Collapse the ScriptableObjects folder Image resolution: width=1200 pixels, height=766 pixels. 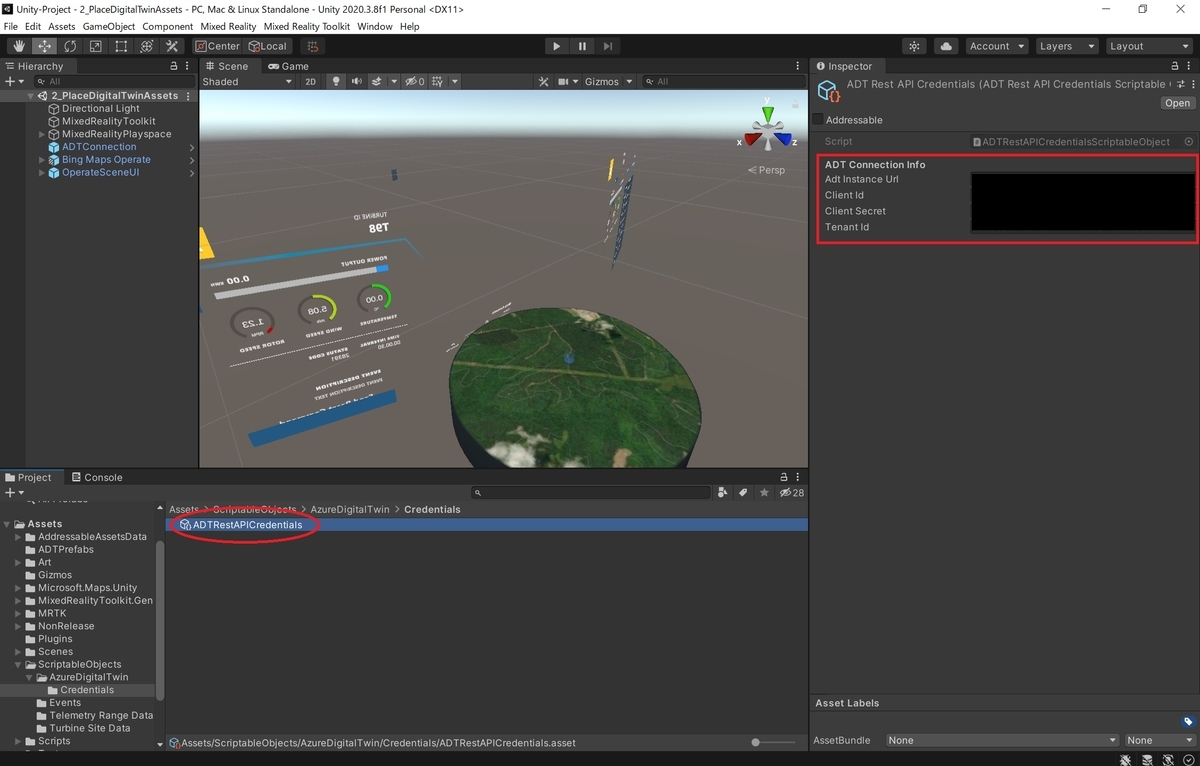point(18,664)
